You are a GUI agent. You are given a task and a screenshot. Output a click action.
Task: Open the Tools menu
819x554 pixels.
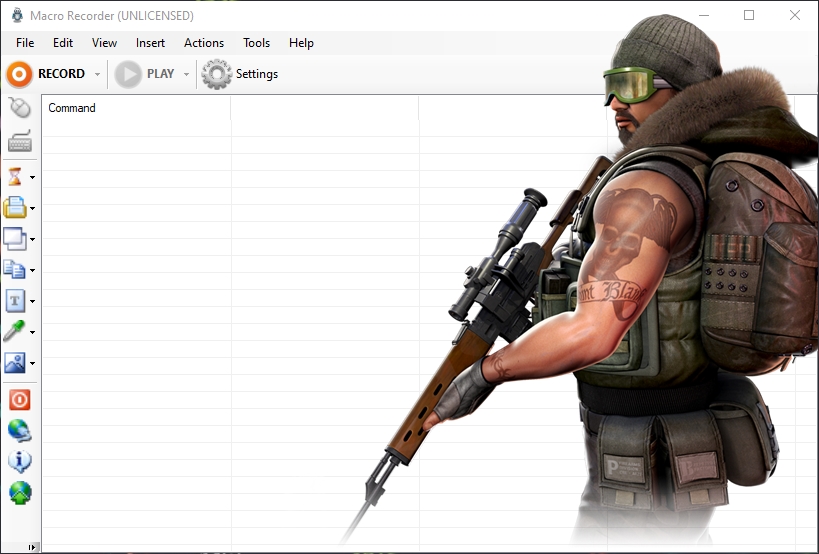[x=256, y=43]
